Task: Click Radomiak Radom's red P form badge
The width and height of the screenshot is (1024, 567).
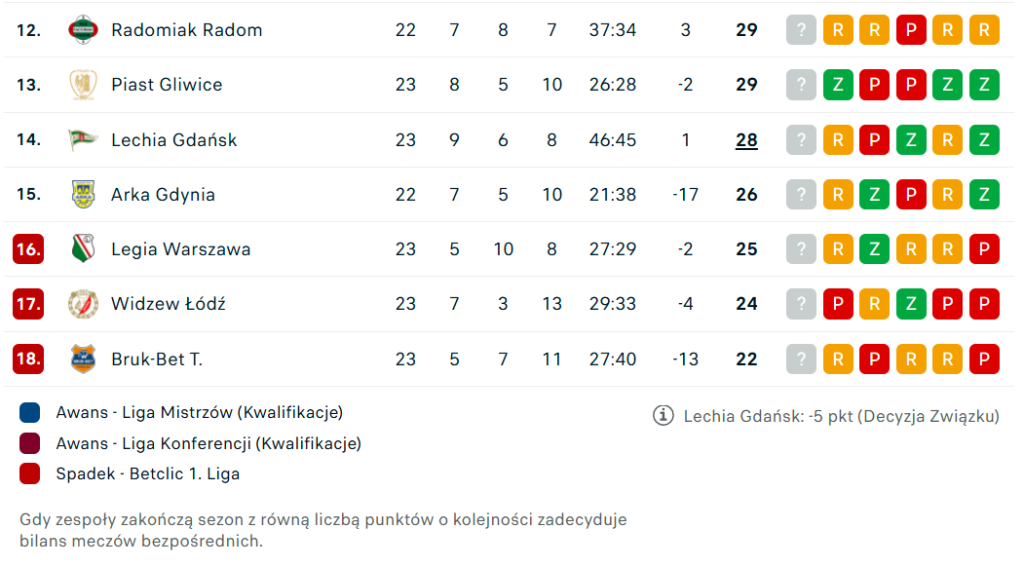Action: tap(911, 30)
